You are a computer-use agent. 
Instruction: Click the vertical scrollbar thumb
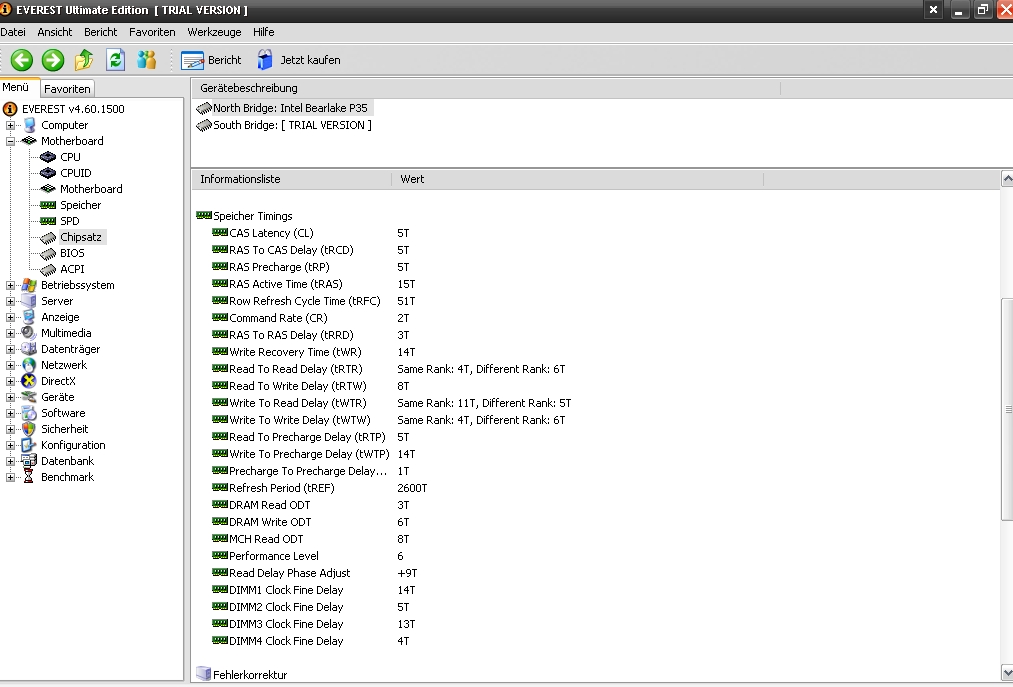pos(1007,409)
